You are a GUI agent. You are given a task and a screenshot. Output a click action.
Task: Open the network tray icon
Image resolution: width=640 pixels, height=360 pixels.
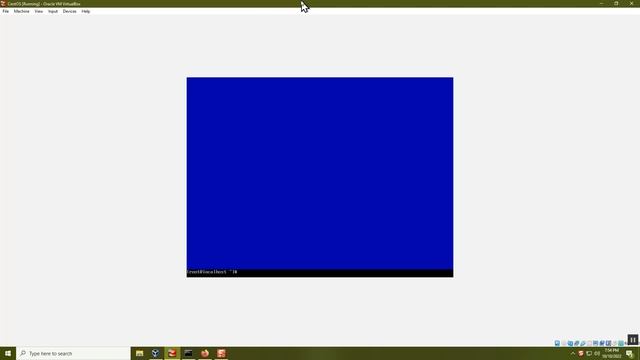point(589,354)
